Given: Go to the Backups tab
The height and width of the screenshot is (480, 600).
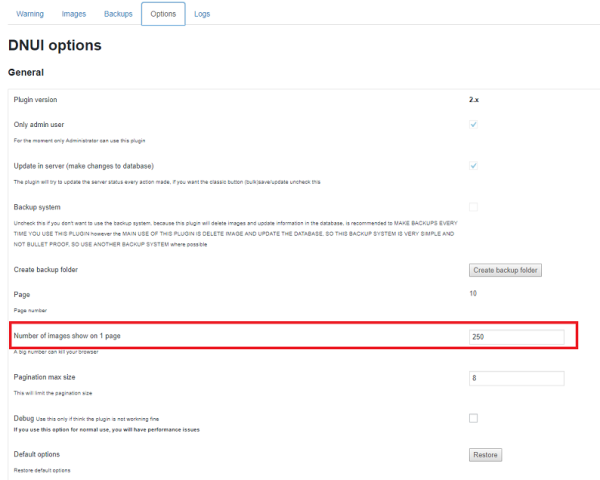Looking at the screenshot, I should (x=118, y=15).
